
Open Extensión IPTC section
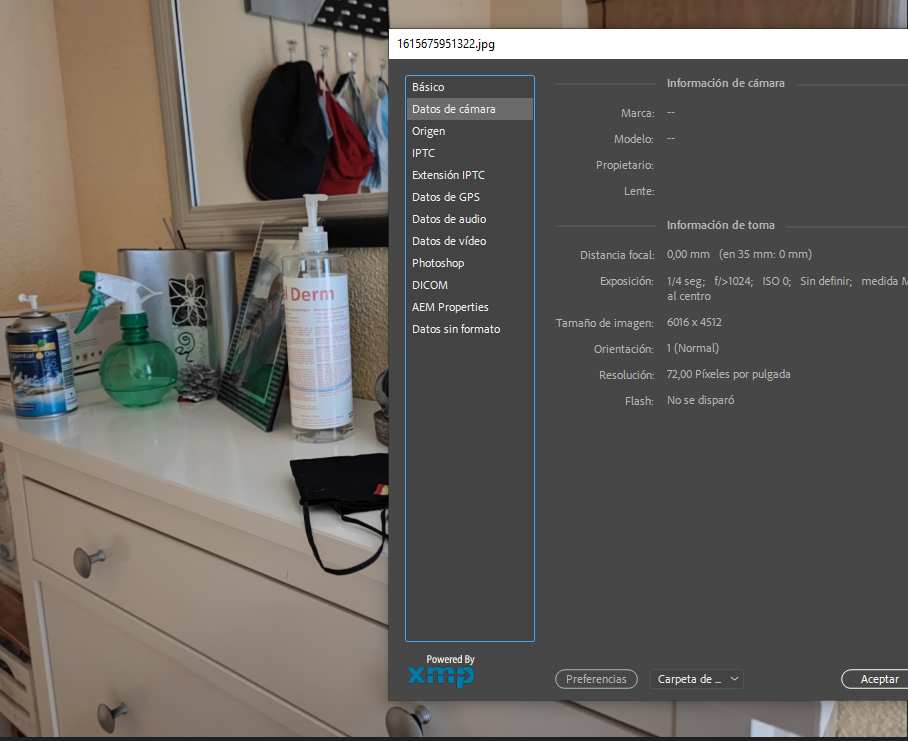pos(469,175)
